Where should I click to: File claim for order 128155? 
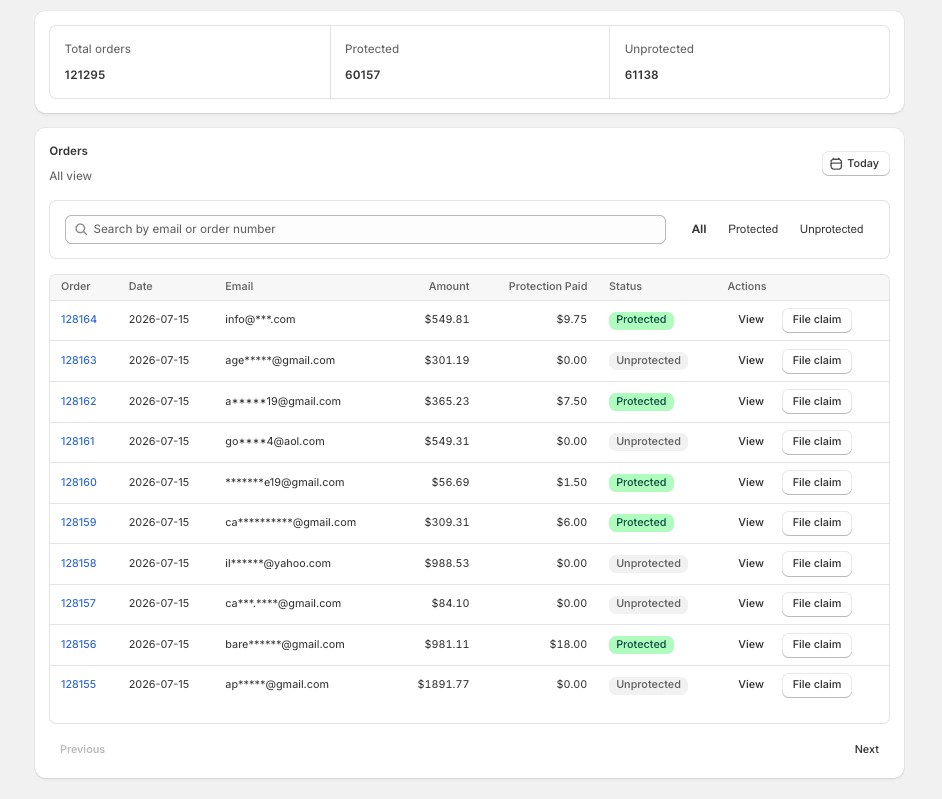pos(816,685)
